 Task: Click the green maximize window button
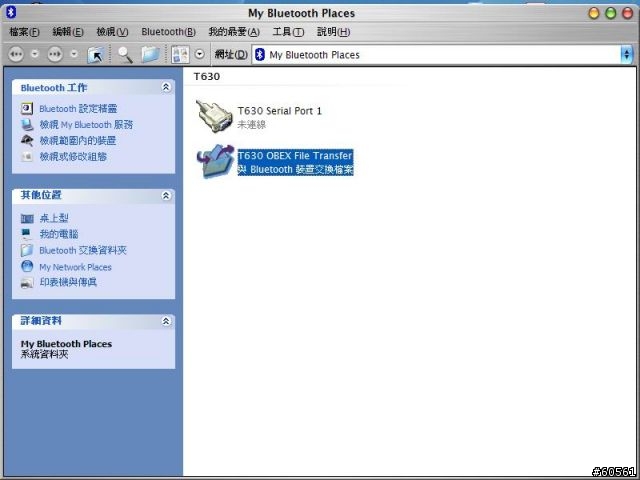(611, 13)
